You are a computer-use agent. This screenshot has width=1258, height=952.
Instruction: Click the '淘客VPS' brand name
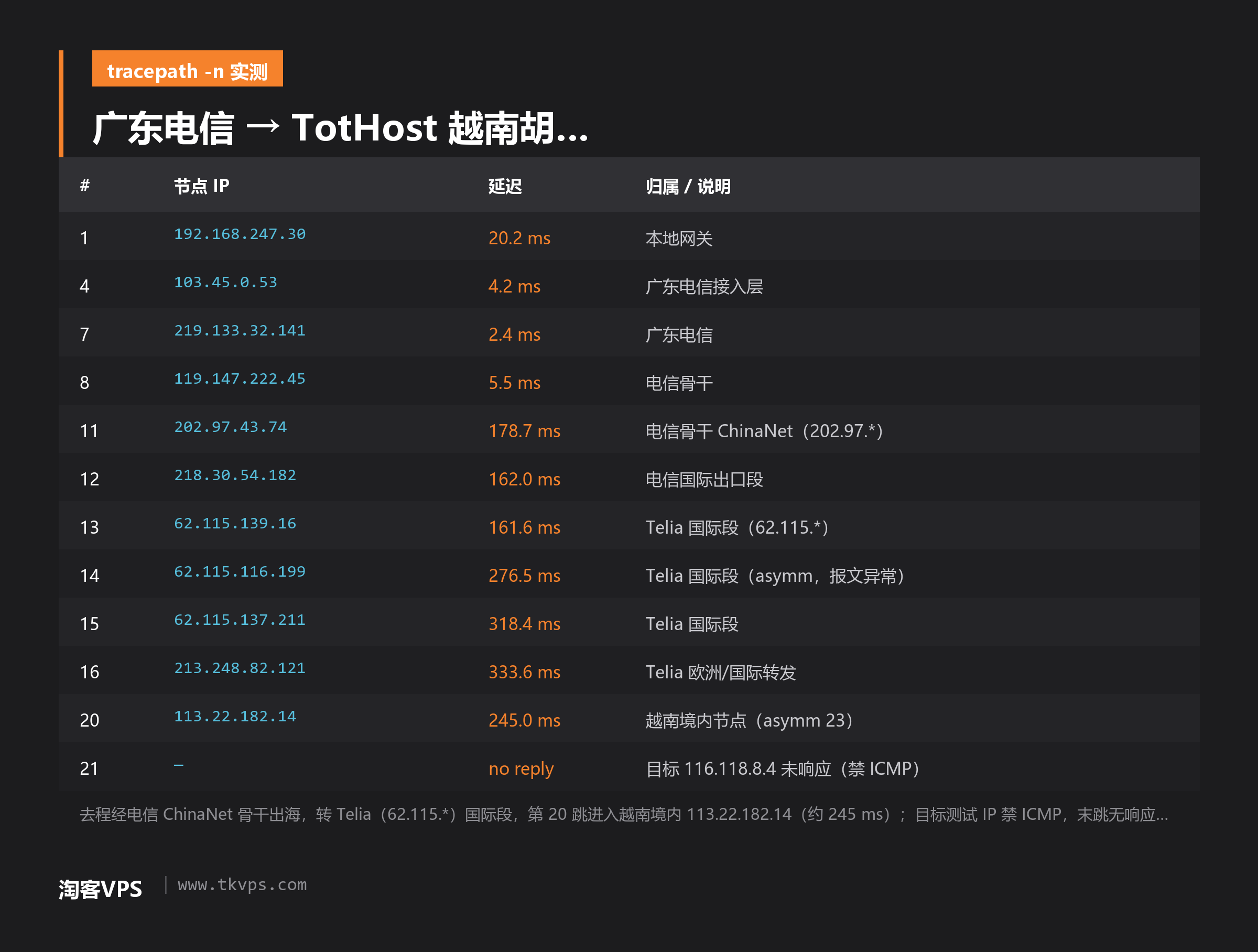[x=100, y=890]
